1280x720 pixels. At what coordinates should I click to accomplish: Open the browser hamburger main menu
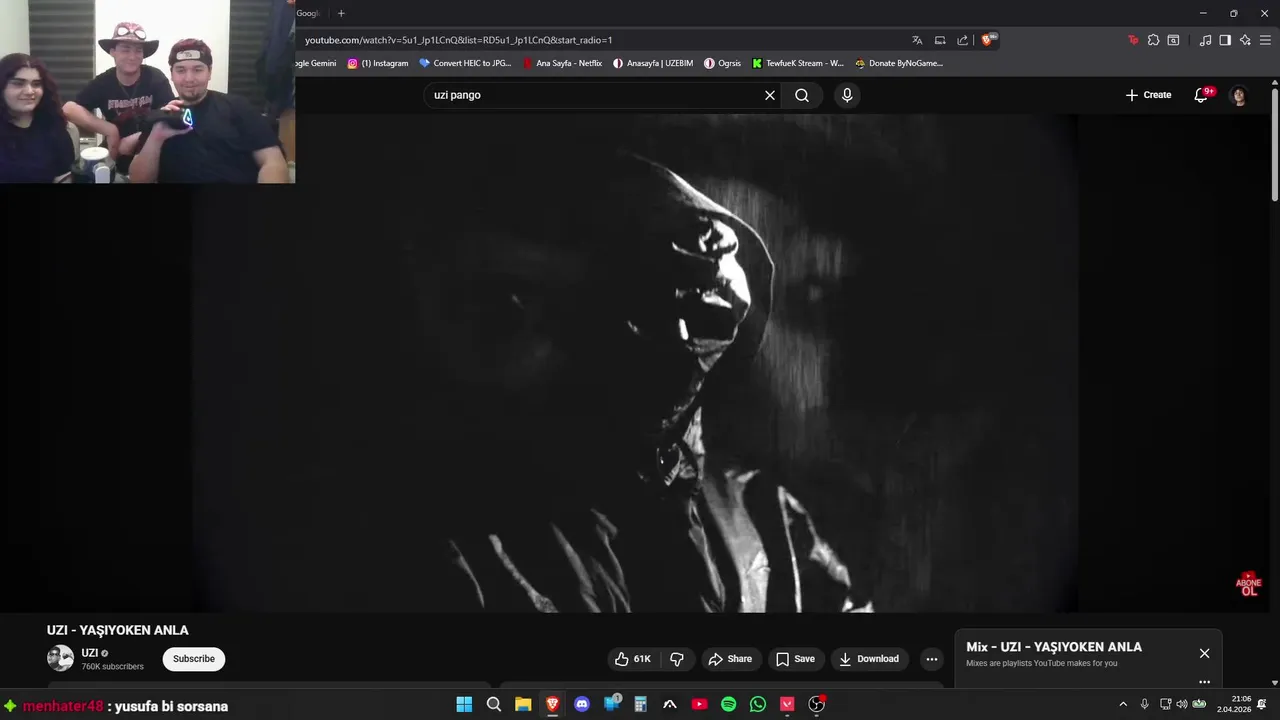(1265, 40)
